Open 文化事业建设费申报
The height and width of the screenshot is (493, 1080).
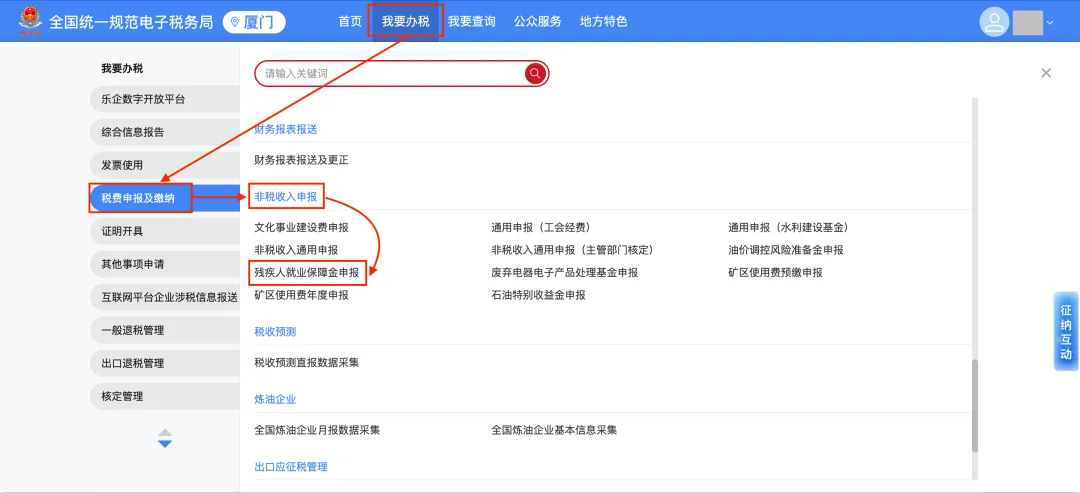pyautogui.click(x=302, y=228)
